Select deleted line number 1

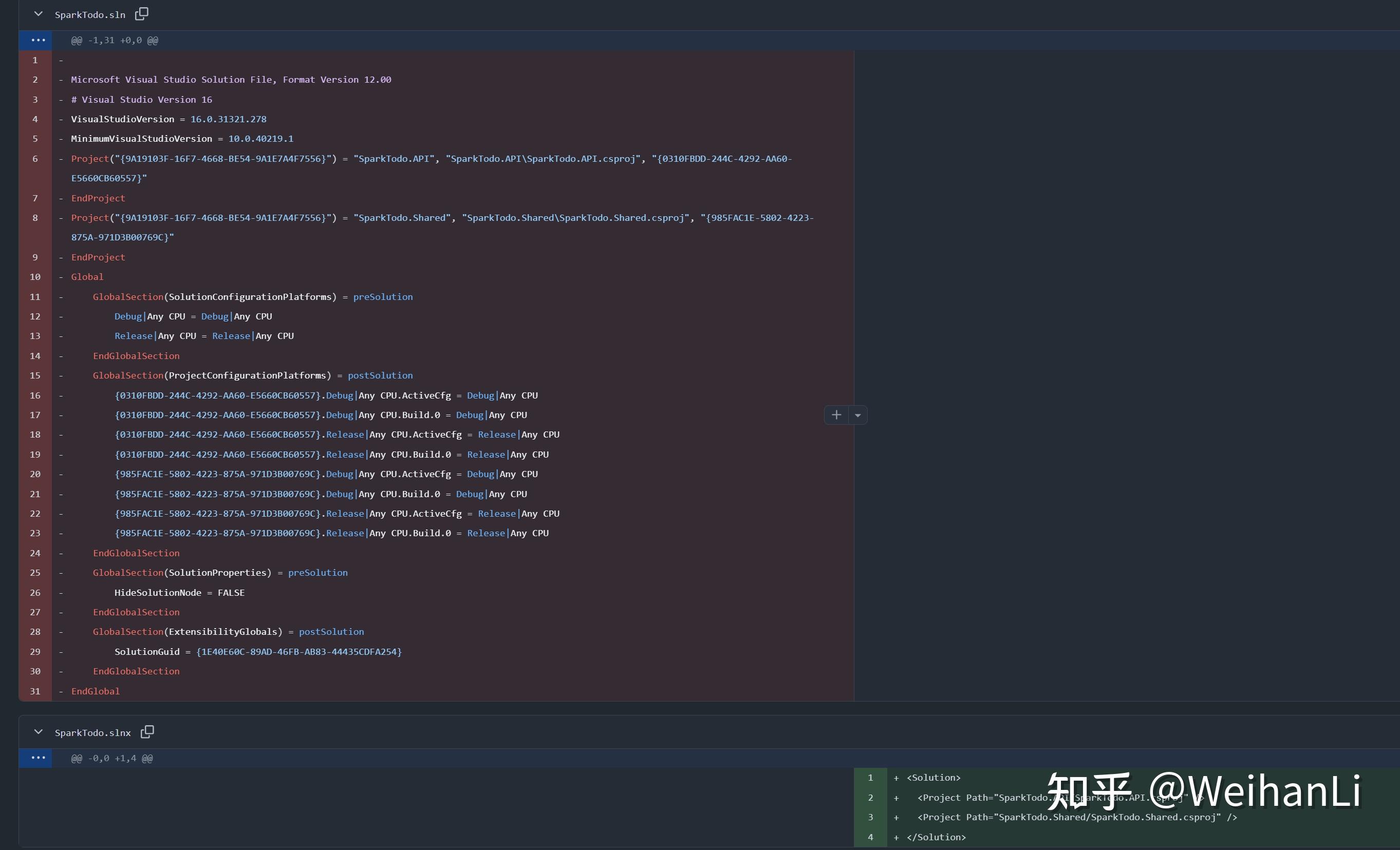point(35,60)
